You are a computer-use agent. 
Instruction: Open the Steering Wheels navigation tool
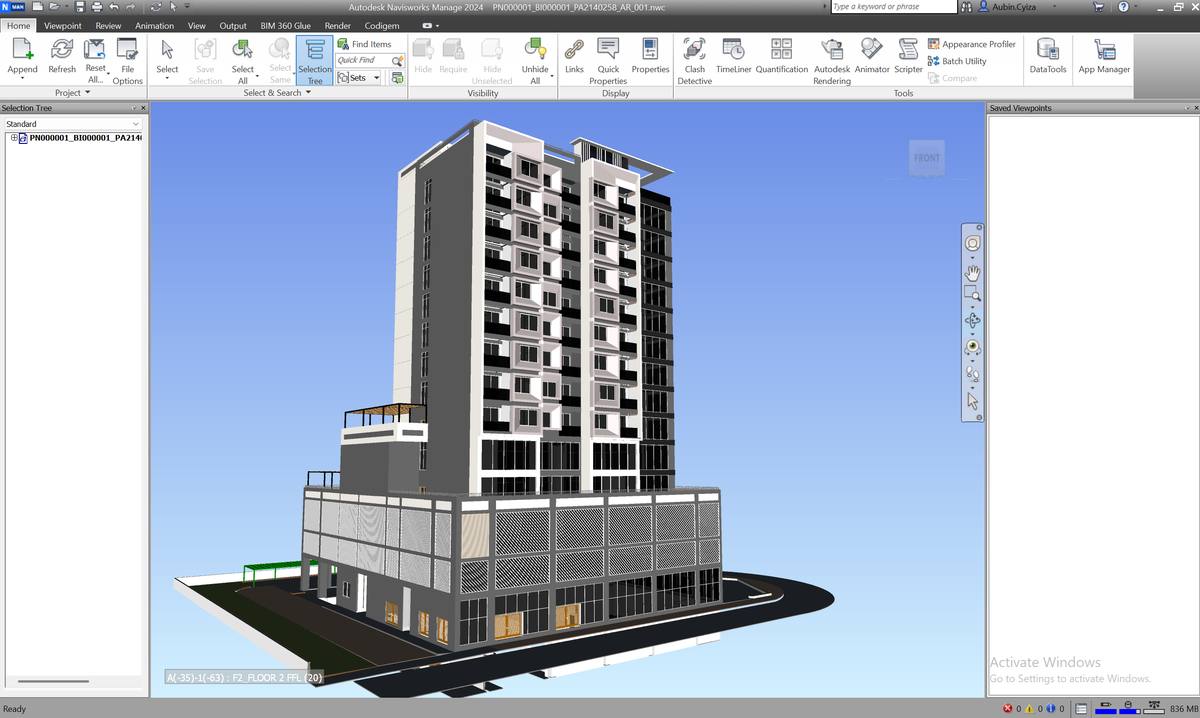point(972,243)
